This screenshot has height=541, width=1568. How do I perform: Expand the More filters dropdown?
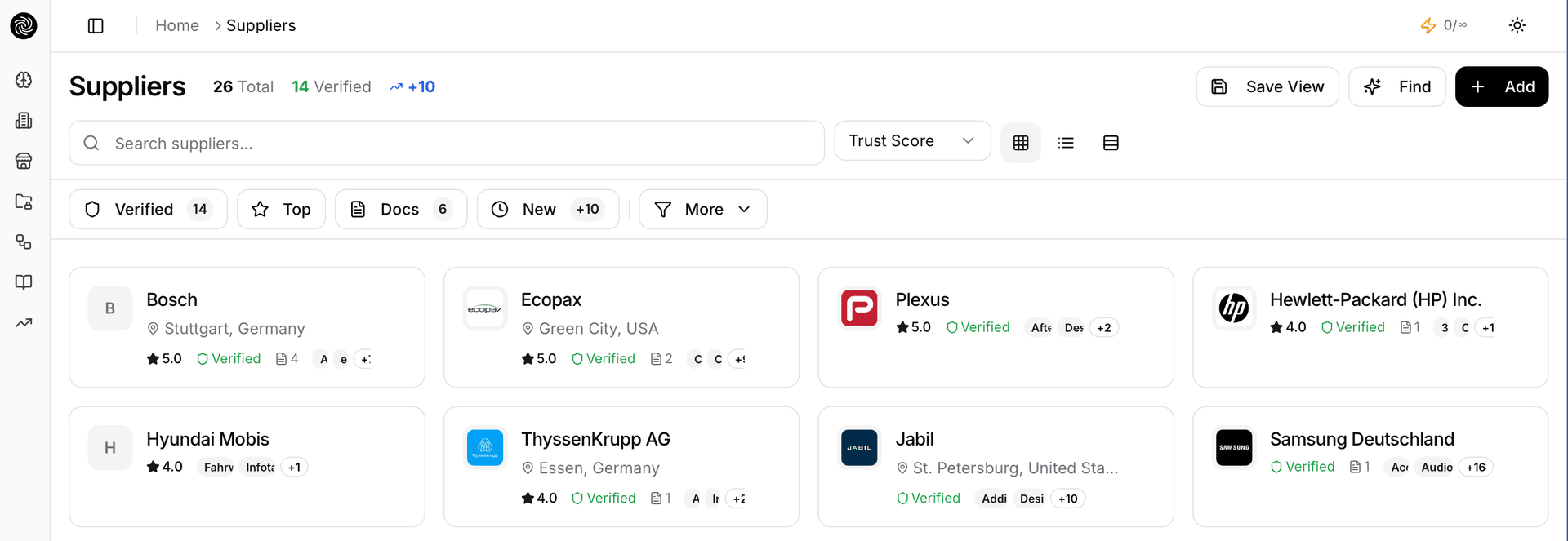pyautogui.click(x=702, y=210)
